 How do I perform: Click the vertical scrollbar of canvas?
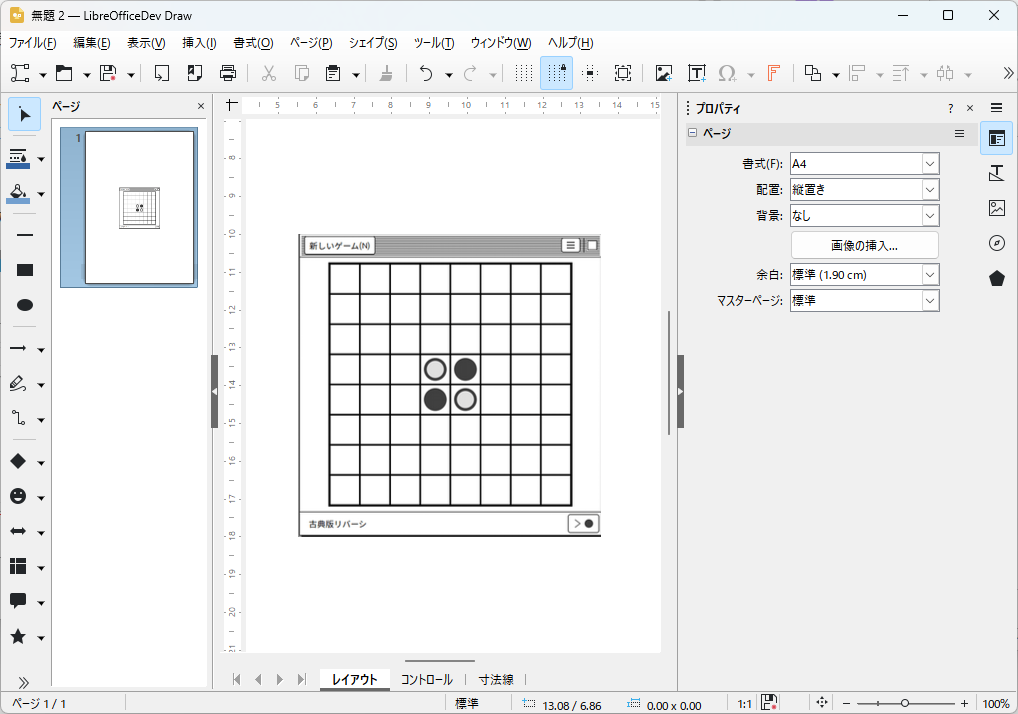(x=668, y=373)
